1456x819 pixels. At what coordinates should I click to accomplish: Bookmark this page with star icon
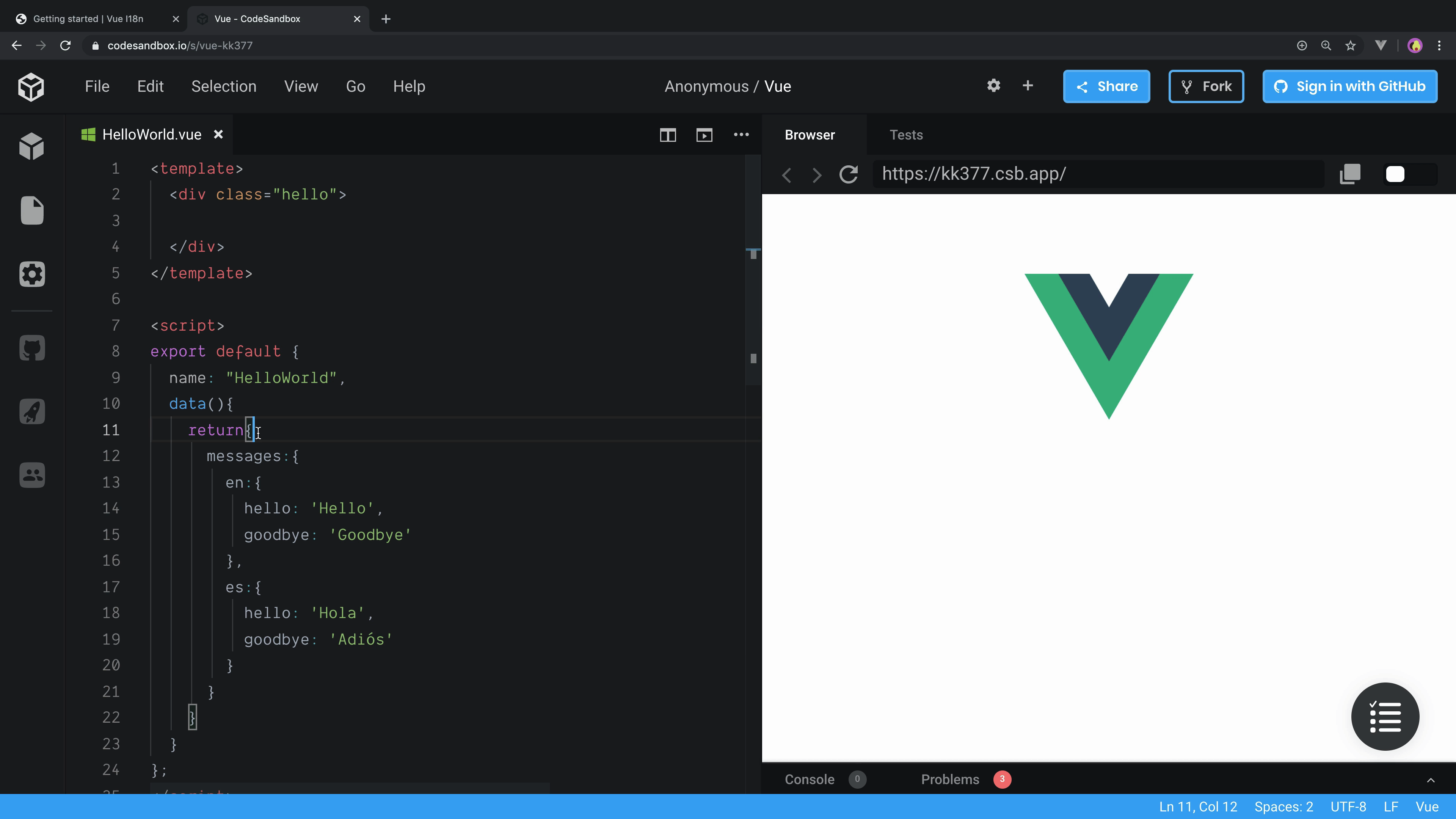coord(1350,45)
